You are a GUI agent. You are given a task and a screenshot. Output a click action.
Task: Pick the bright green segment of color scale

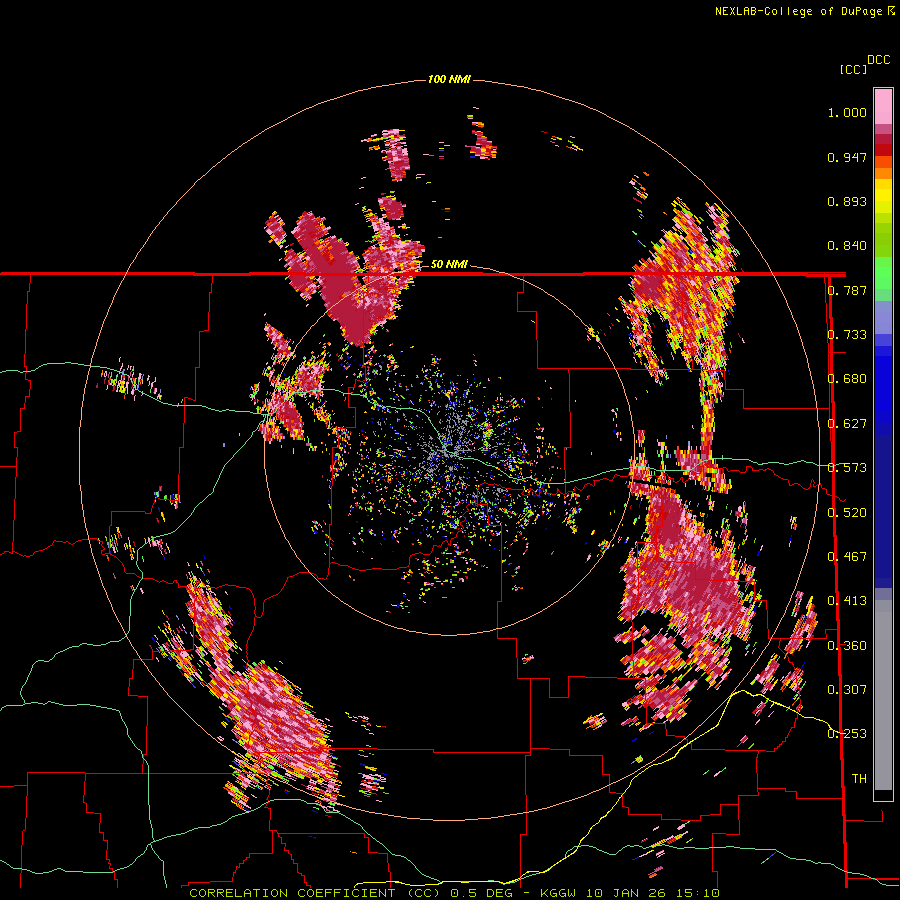[883, 273]
